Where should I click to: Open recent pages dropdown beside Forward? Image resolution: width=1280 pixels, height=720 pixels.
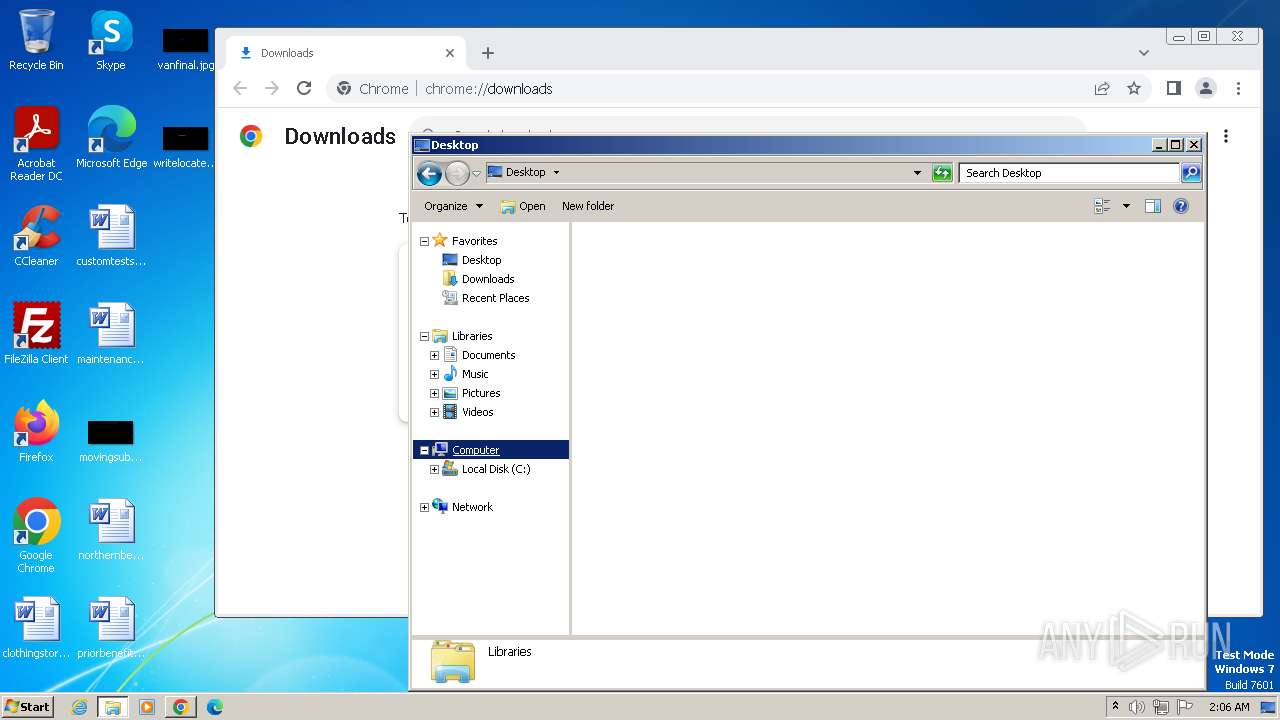[477, 173]
